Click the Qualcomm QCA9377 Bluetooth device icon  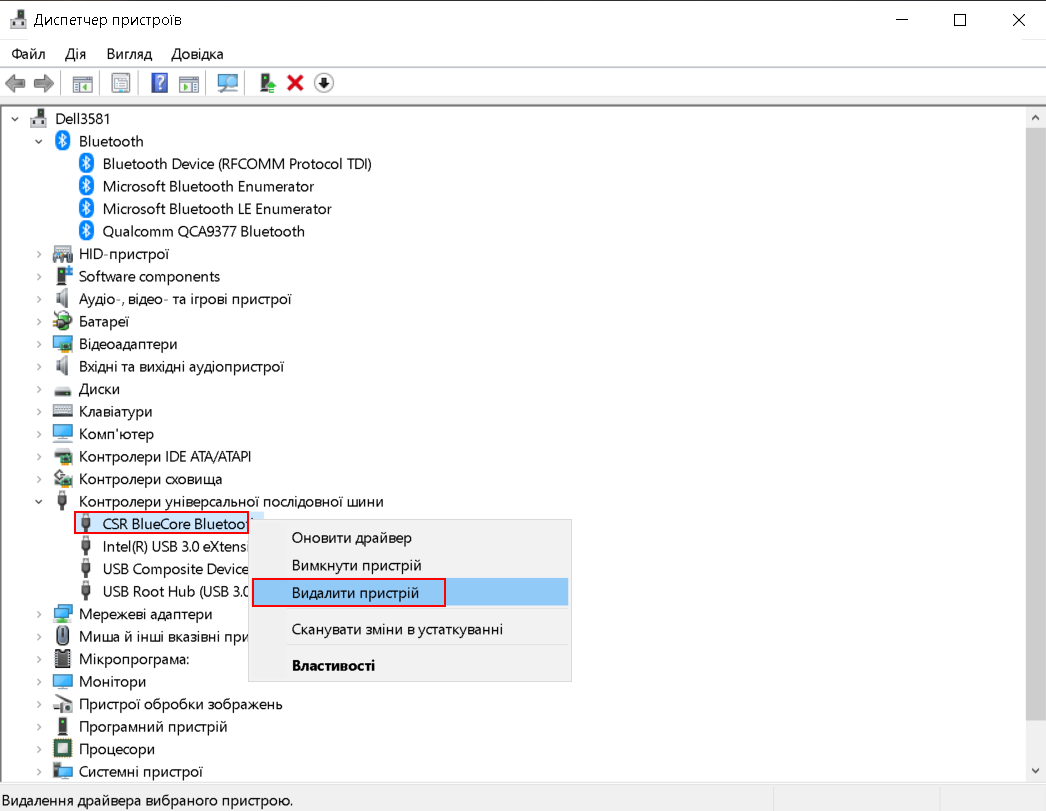(86, 231)
